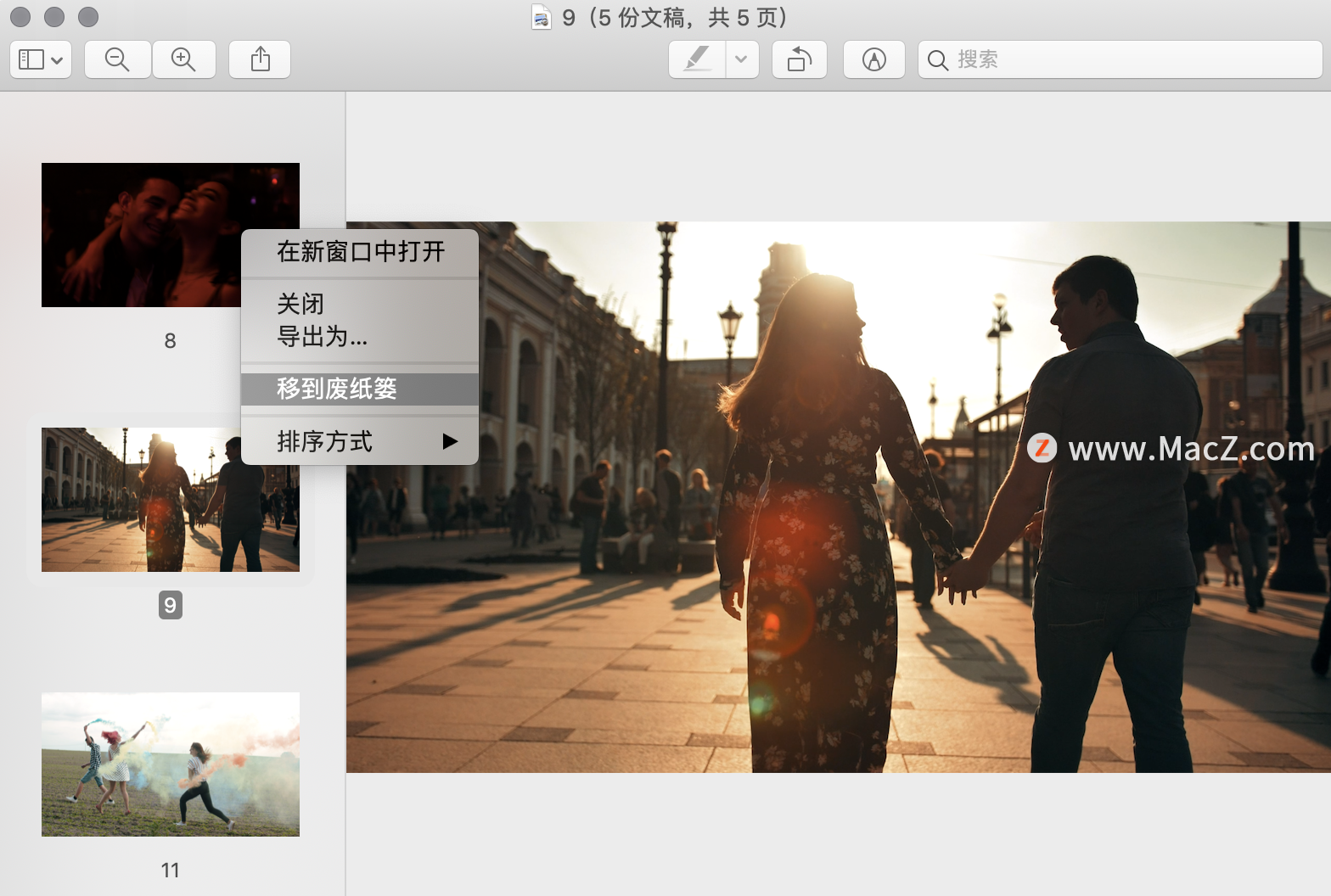Show the Markup toolbar
The width and height of the screenshot is (1331, 896).
pos(873,59)
